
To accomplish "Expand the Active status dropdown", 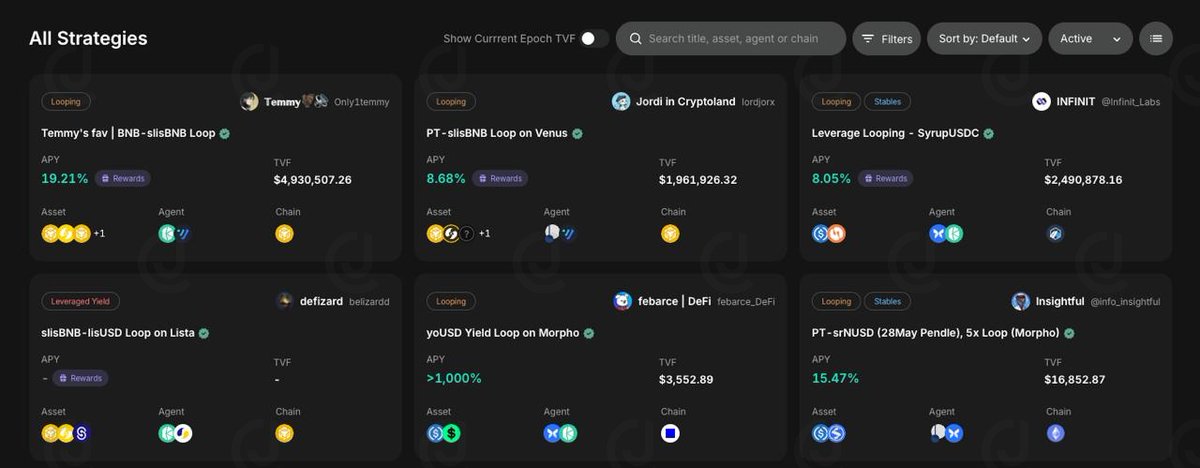I will [1090, 39].
